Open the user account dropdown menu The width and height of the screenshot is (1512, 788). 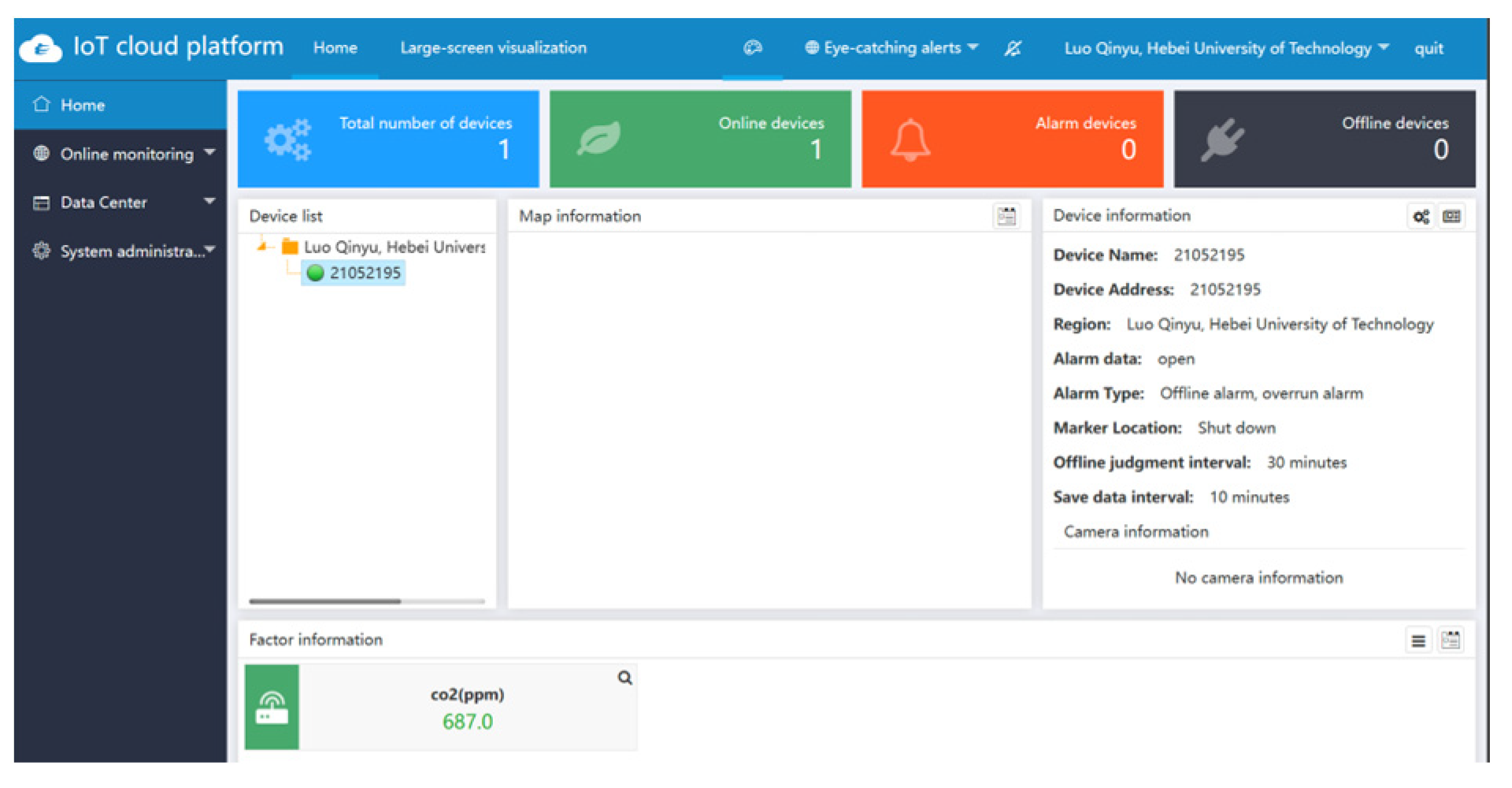[1225, 49]
